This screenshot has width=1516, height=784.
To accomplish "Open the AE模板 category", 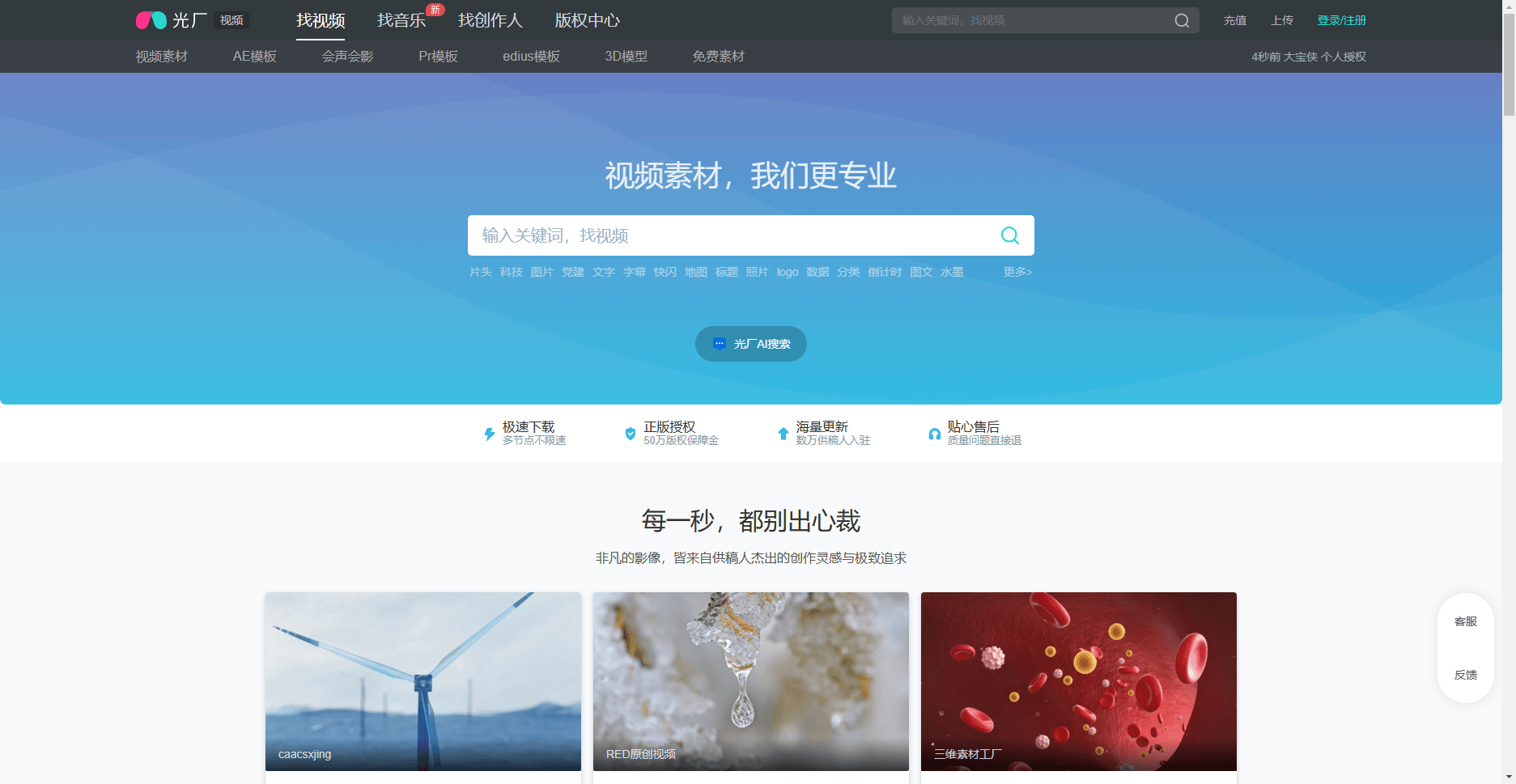I will pyautogui.click(x=254, y=57).
